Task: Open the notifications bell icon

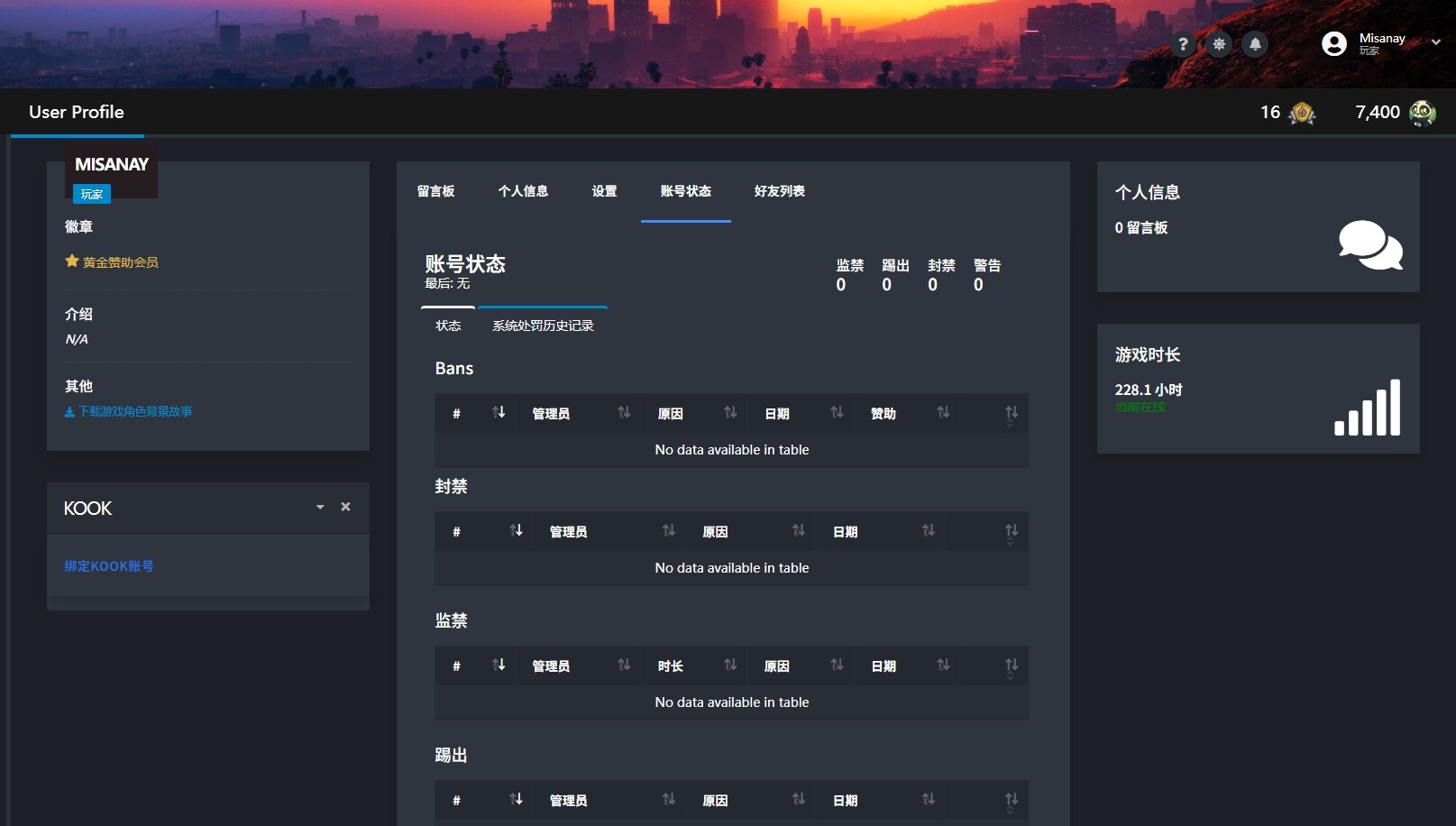Action: [x=1255, y=43]
